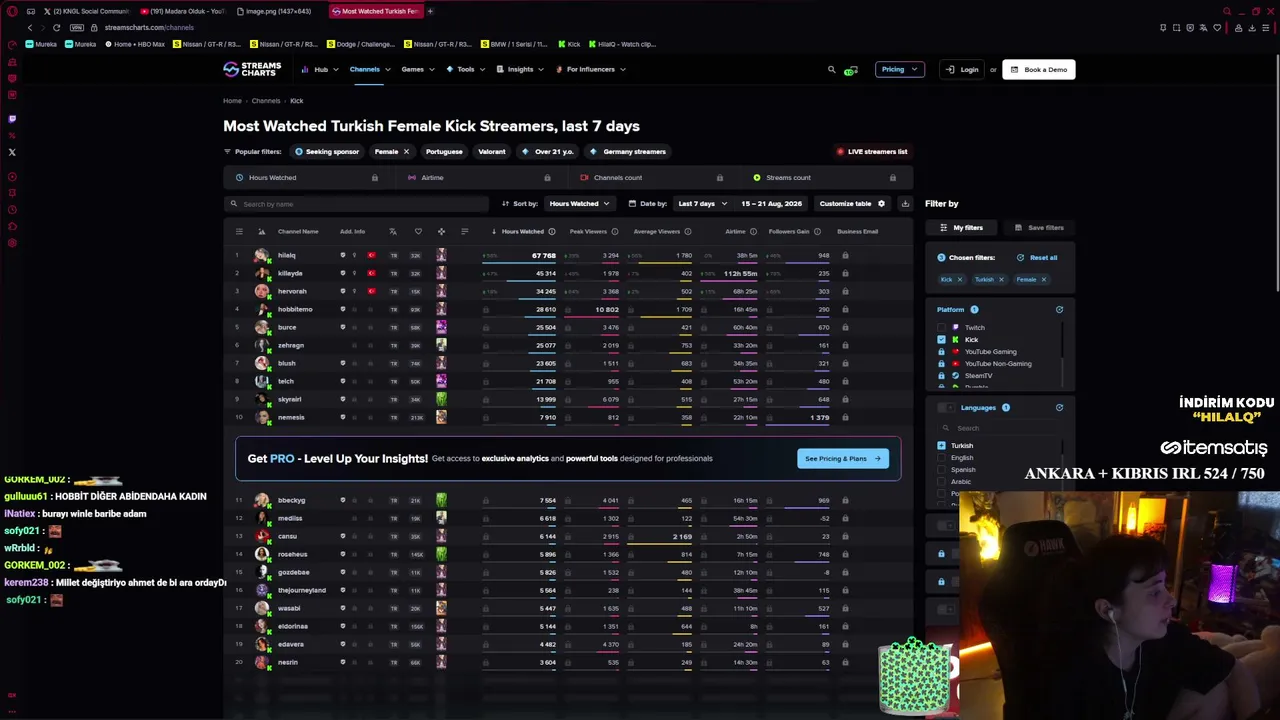The height and width of the screenshot is (720, 1280).
Task: Reset the Languages filter section
Action: coord(1059,408)
